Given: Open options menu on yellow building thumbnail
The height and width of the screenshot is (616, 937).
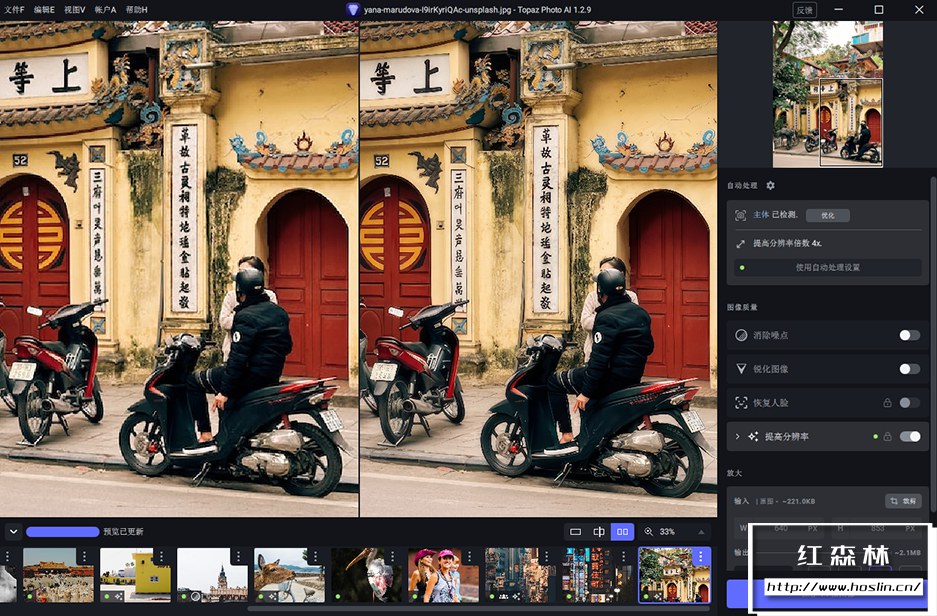Looking at the screenshot, I should [x=161, y=557].
